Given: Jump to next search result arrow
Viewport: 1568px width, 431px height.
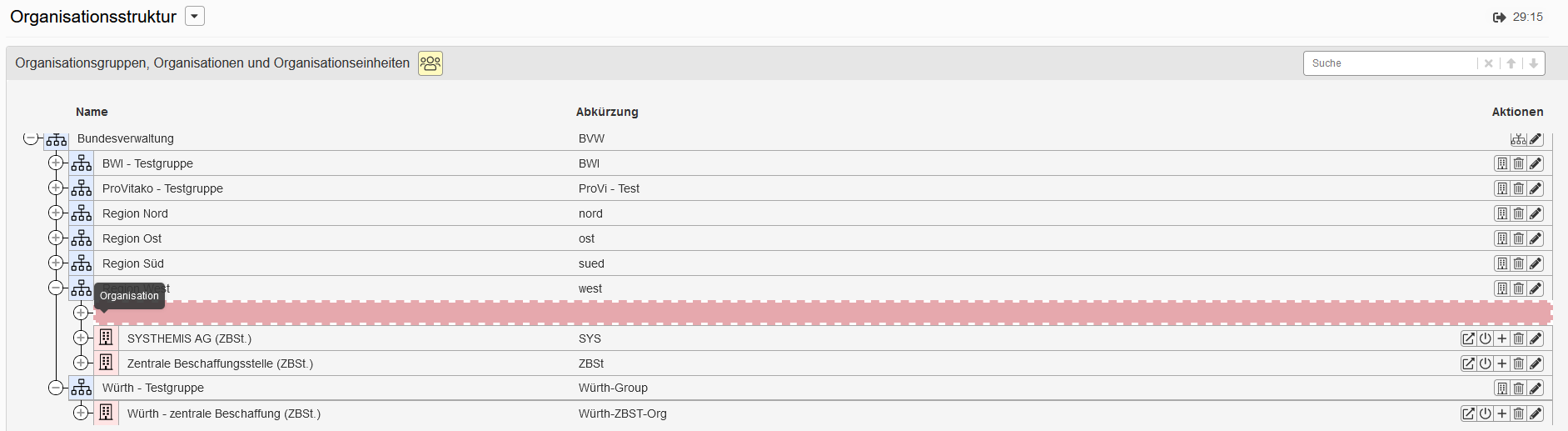Looking at the screenshot, I should coord(1533,63).
